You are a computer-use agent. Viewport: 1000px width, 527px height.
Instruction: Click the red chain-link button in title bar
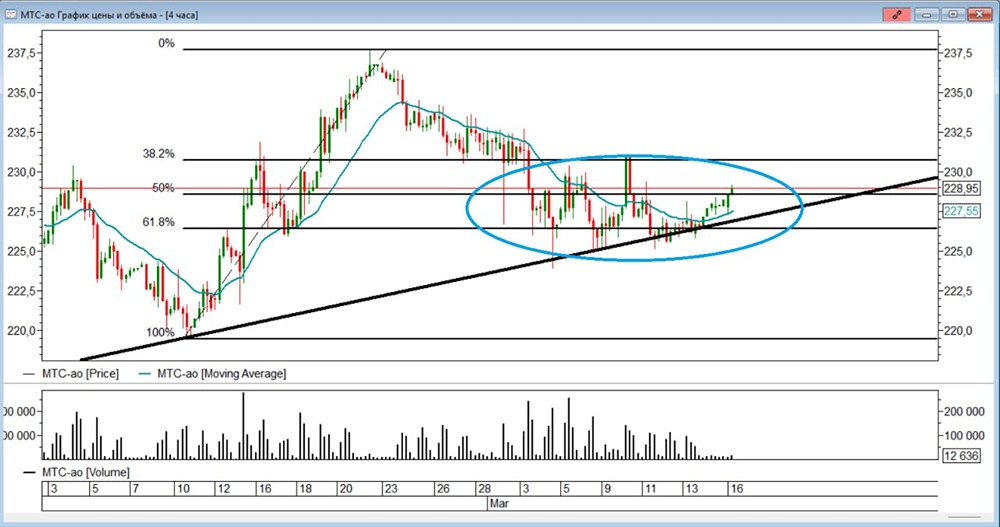pos(896,14)
